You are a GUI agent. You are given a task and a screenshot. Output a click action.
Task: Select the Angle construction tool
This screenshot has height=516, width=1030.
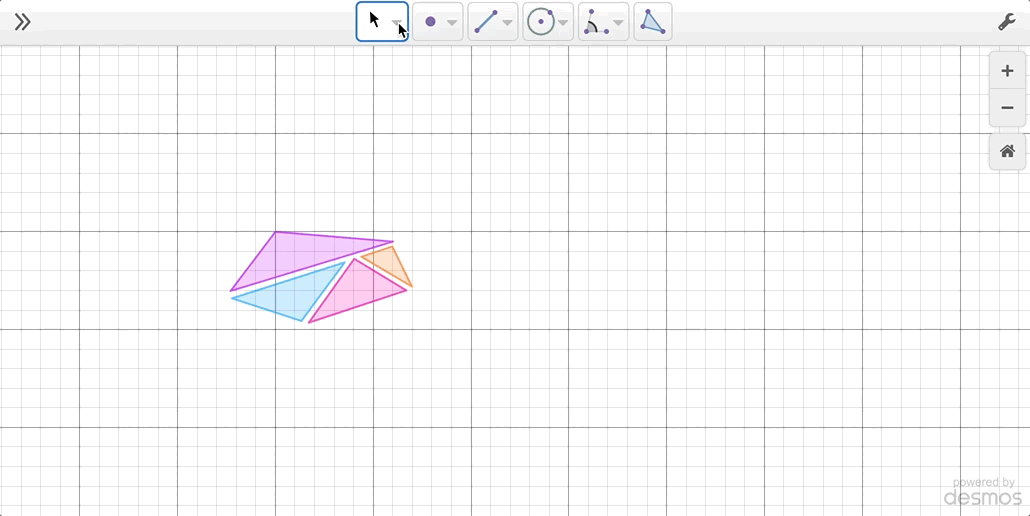[x=594, y=22]
